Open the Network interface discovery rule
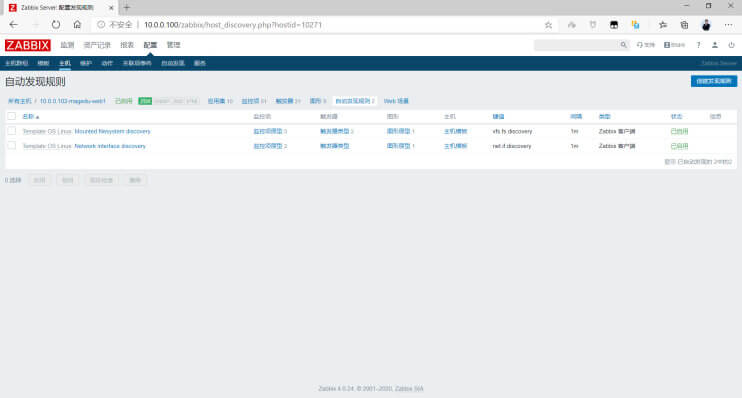Viewport: 742px width, 398px height. (x=110, y=146)
